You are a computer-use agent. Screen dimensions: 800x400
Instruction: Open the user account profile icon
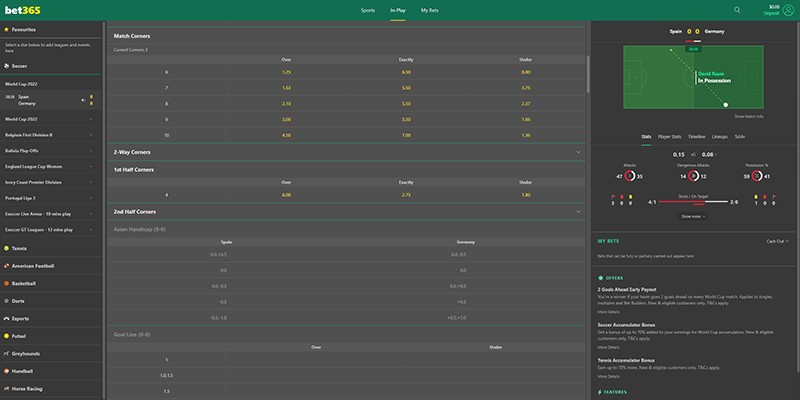[788, 10]
